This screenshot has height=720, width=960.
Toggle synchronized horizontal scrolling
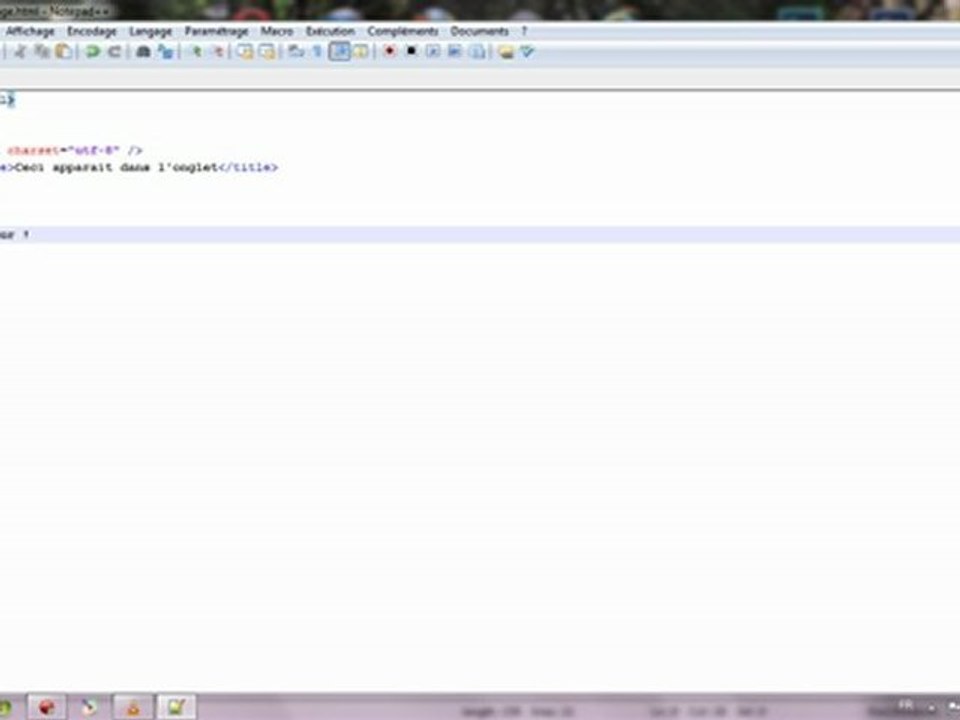(267, 52)
